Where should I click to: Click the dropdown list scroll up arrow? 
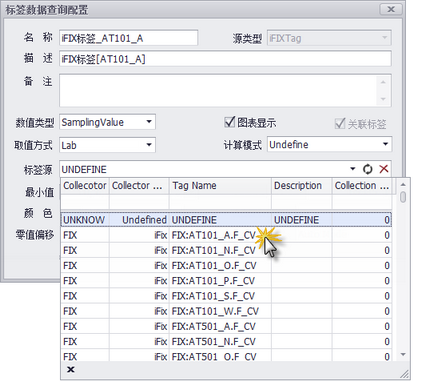[403, 184]
